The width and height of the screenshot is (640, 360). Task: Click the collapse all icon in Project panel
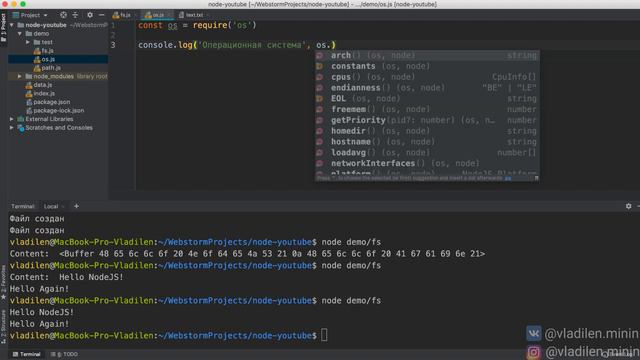[x=76, y=15]
